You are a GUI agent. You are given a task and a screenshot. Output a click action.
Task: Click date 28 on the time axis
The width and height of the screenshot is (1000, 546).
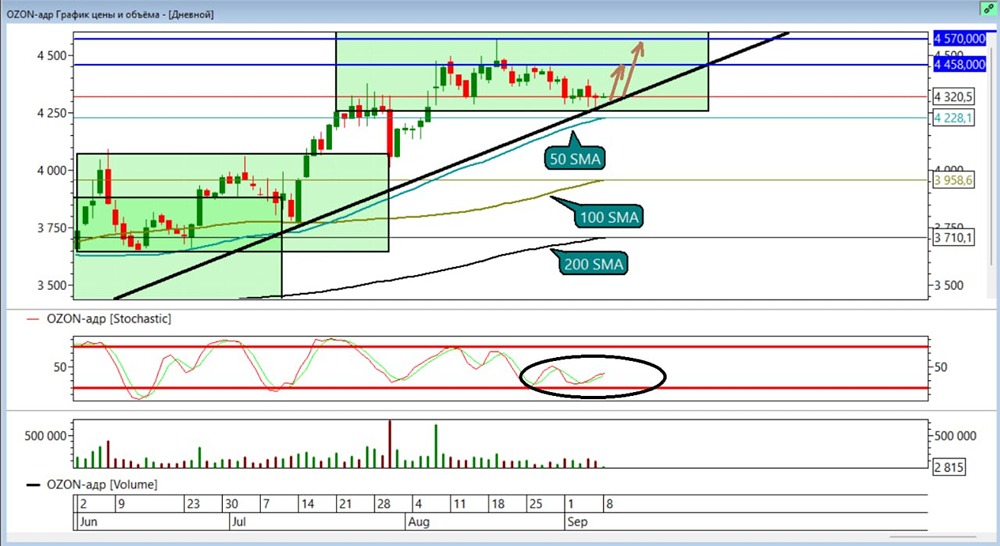[x=383, y=504]
